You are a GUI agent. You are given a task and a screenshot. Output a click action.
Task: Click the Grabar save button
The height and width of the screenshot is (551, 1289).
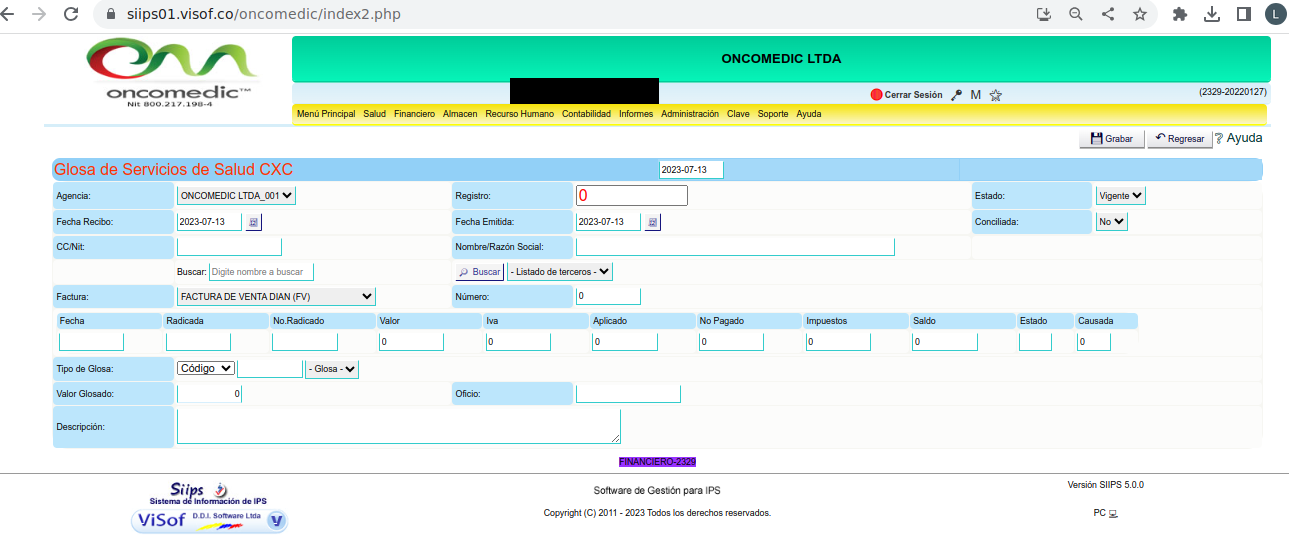coord(1111,139)
